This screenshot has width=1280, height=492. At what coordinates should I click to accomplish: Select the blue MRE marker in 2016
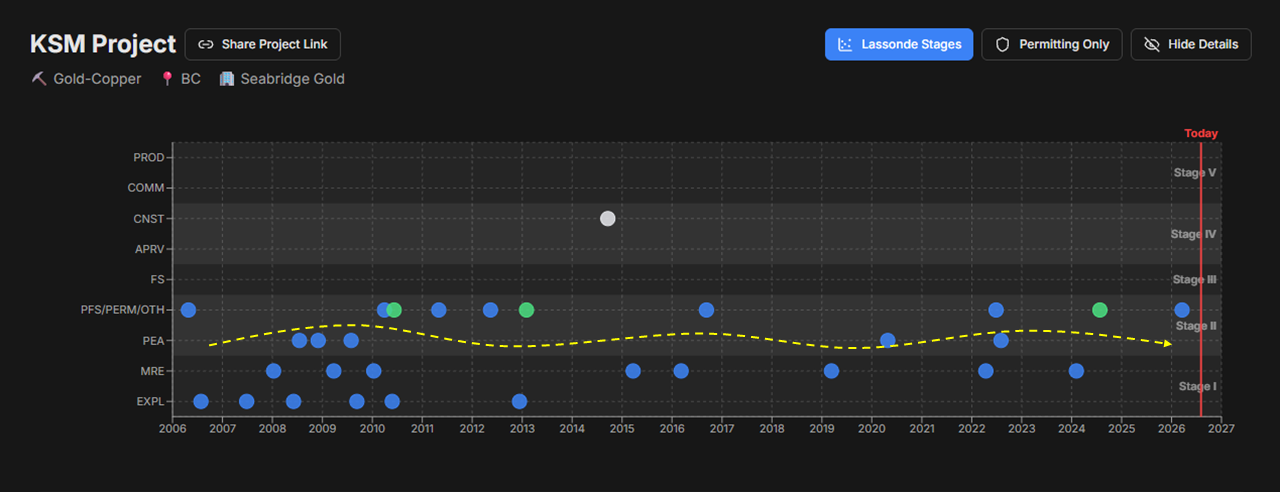[681, 371]
